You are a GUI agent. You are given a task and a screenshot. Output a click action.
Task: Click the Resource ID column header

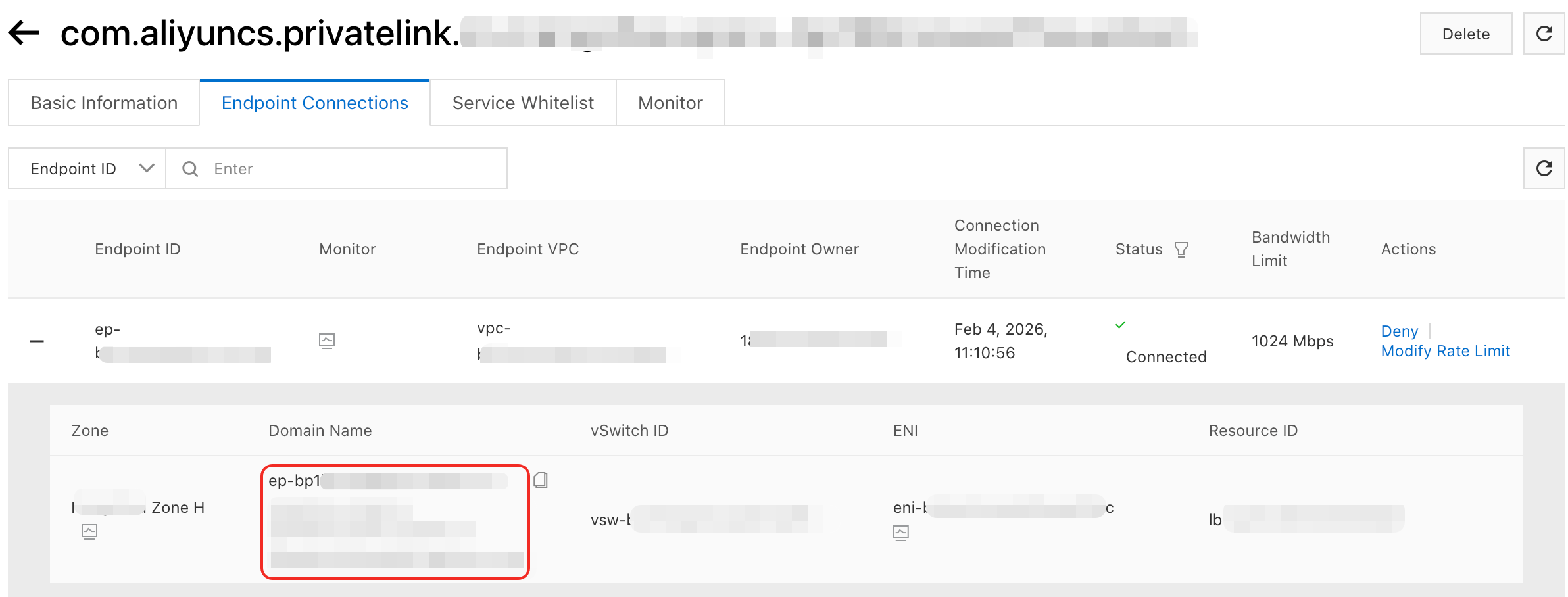click(x=1253, y=430)
